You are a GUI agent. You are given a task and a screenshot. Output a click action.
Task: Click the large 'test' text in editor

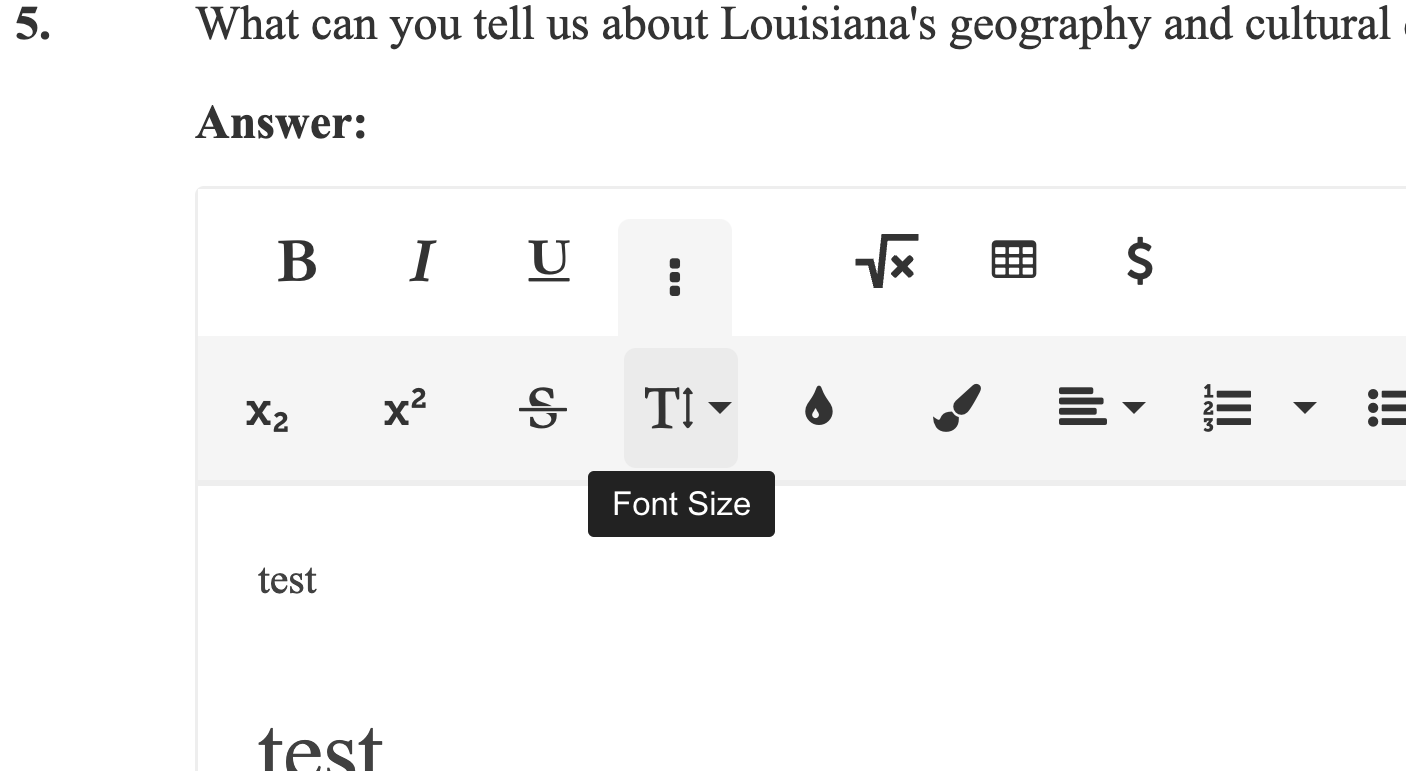[x=320, y=748]
